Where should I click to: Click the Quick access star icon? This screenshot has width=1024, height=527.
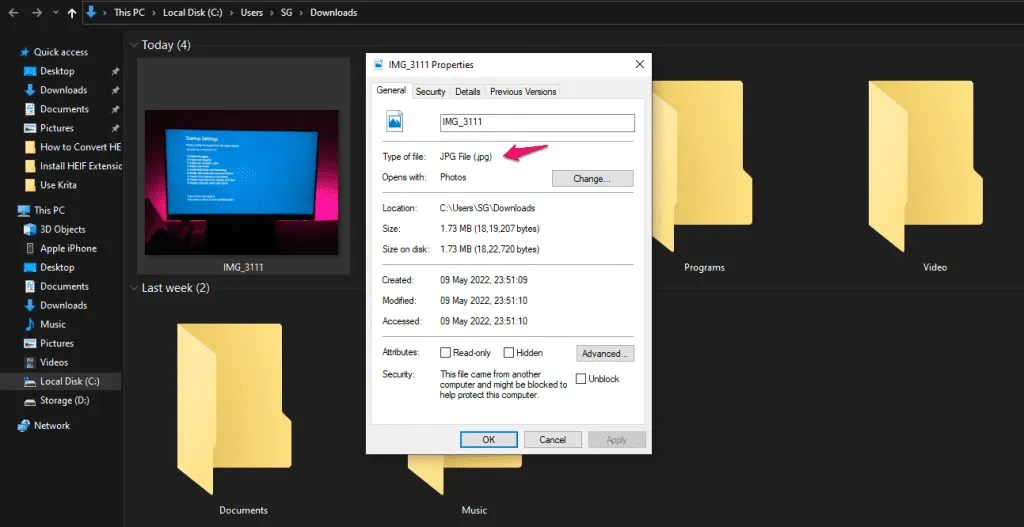pos(25,52)
